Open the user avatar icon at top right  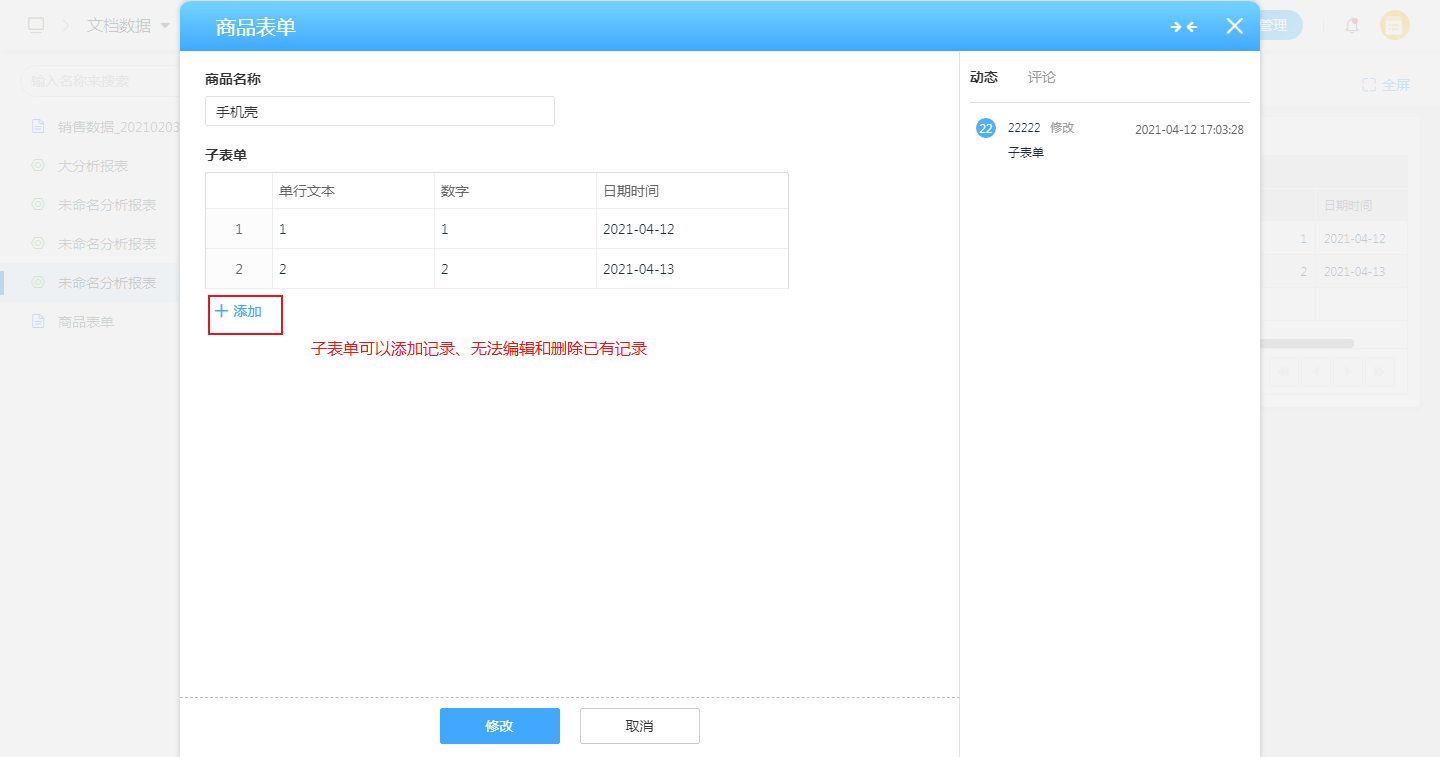point(1394,26)
